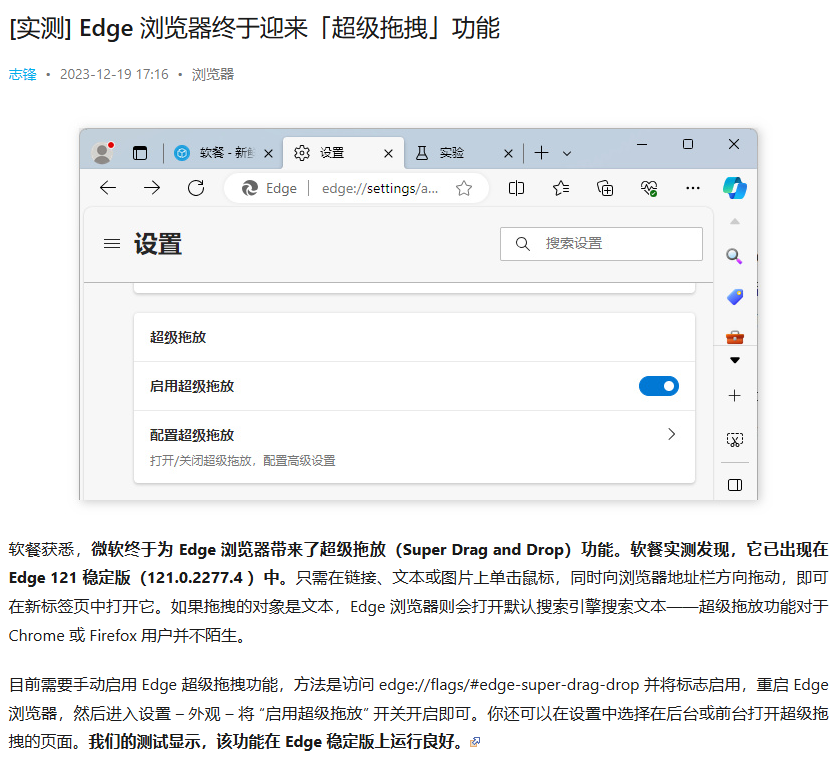Open sidebar Search magnifier icon
Screen dimensions: 837x770
point(735,256)
